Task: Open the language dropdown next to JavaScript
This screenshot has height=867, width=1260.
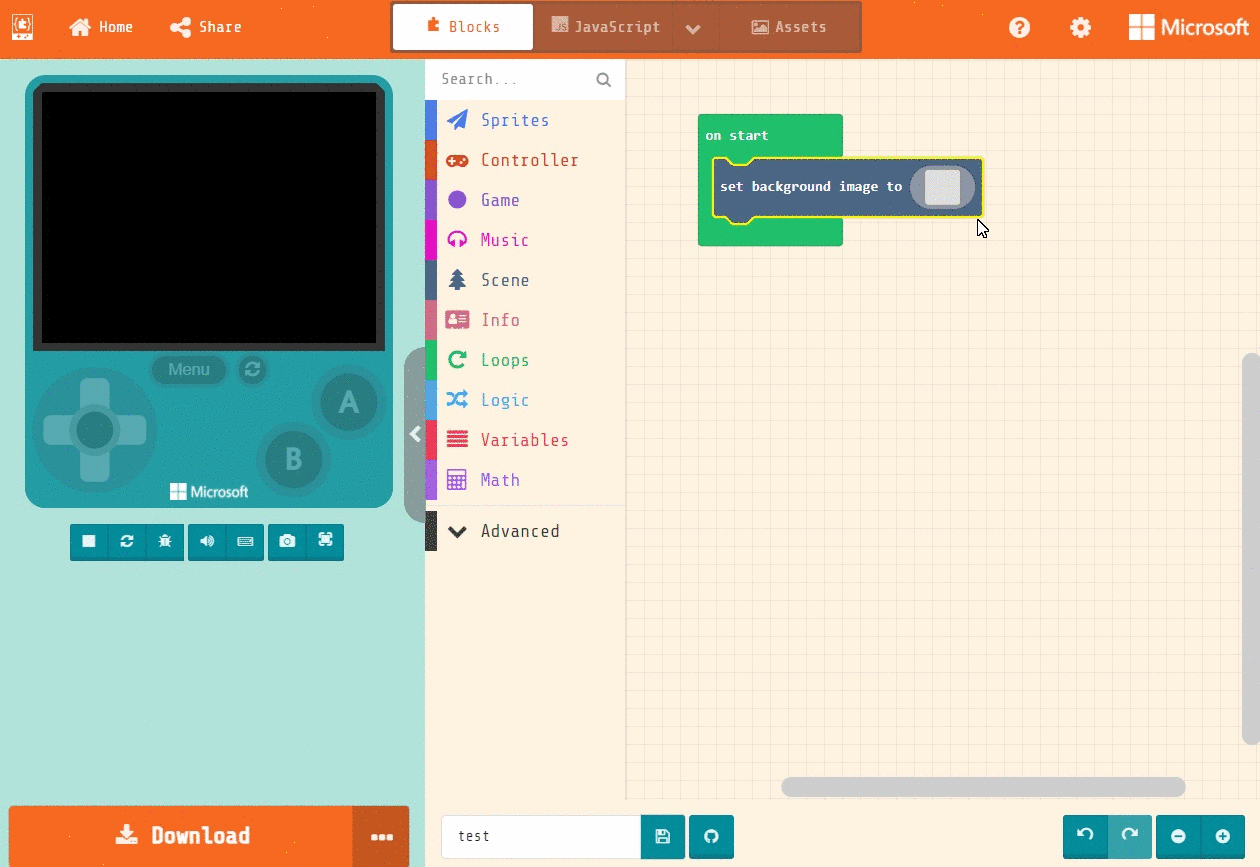Action: 693,27
